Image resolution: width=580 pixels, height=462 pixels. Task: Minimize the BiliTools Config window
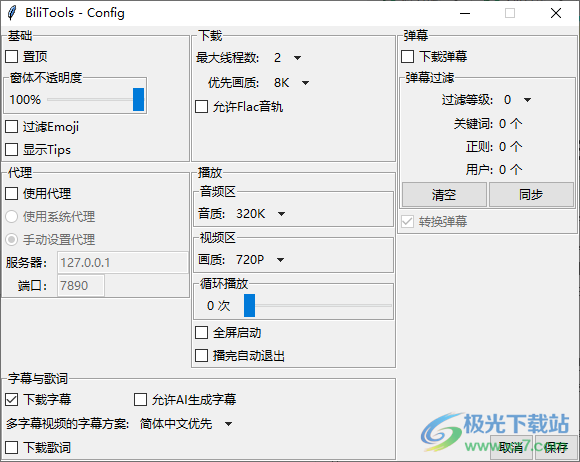pos(465,13)
